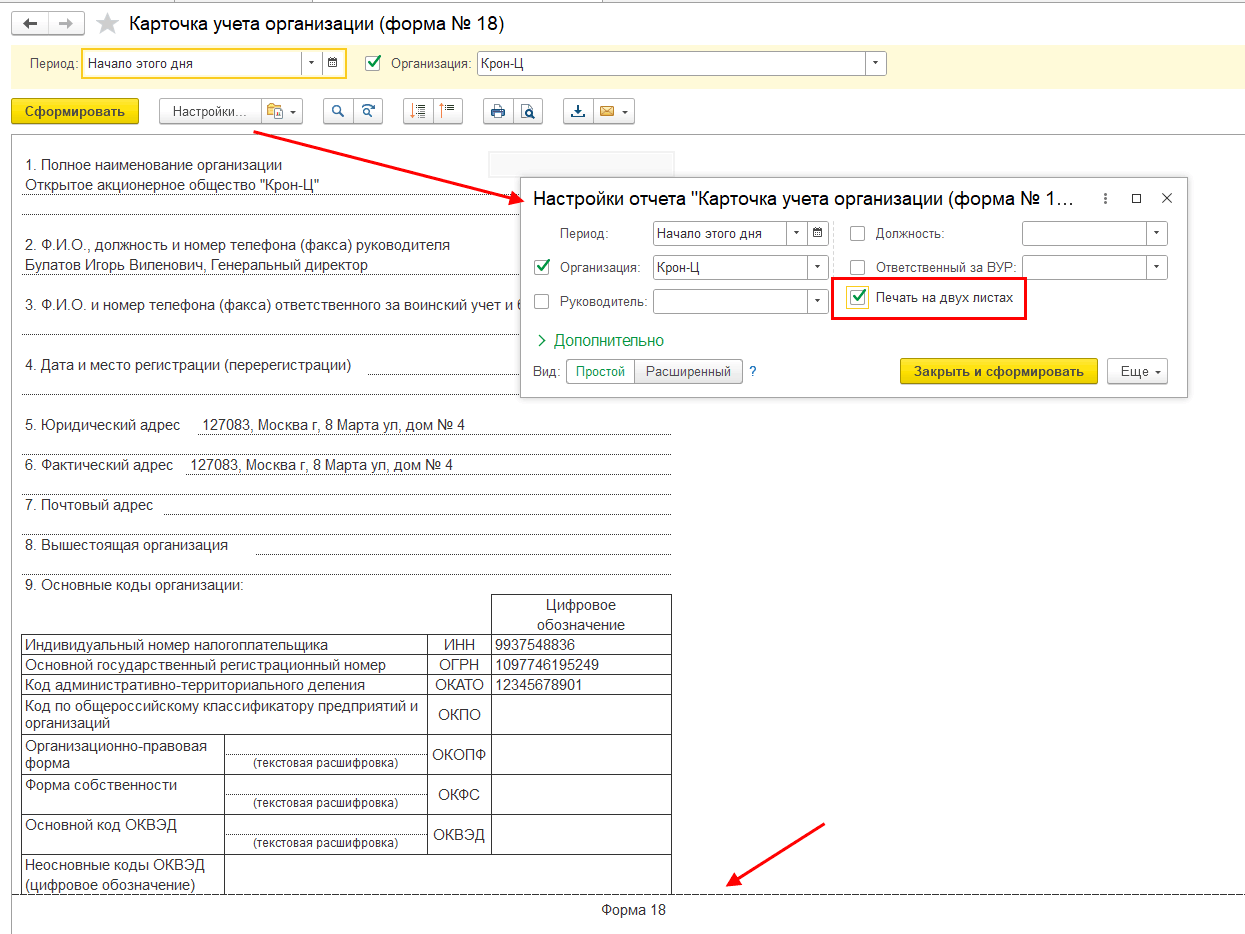Open dialog more-options three dots icon
1245x934 pixels.
point(1106,198)
